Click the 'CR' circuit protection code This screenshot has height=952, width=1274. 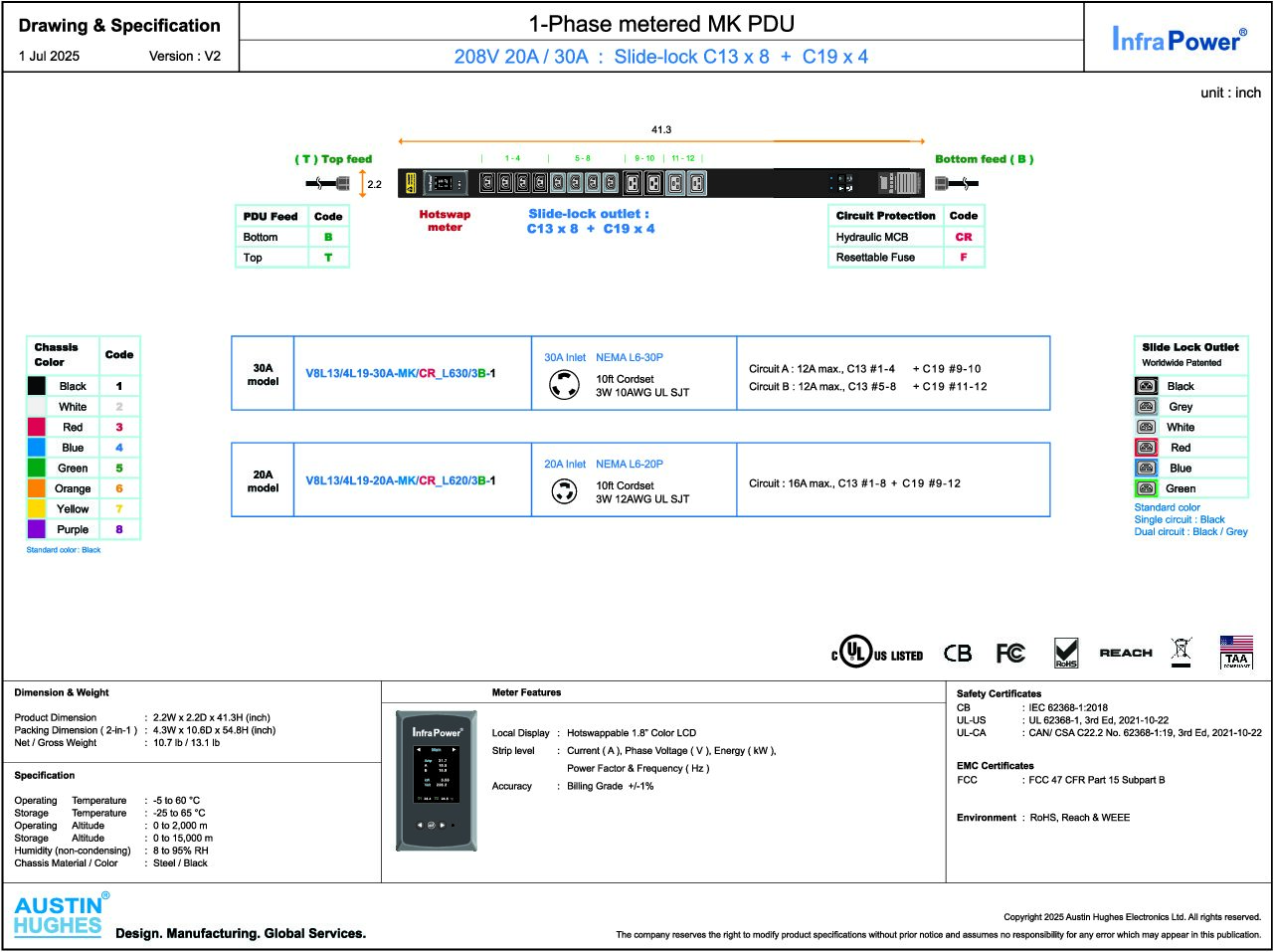coord(964,237)
